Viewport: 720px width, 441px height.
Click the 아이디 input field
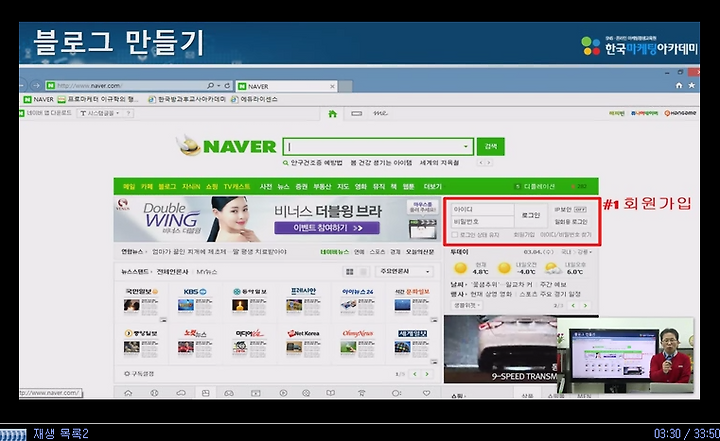click(482, 209)
